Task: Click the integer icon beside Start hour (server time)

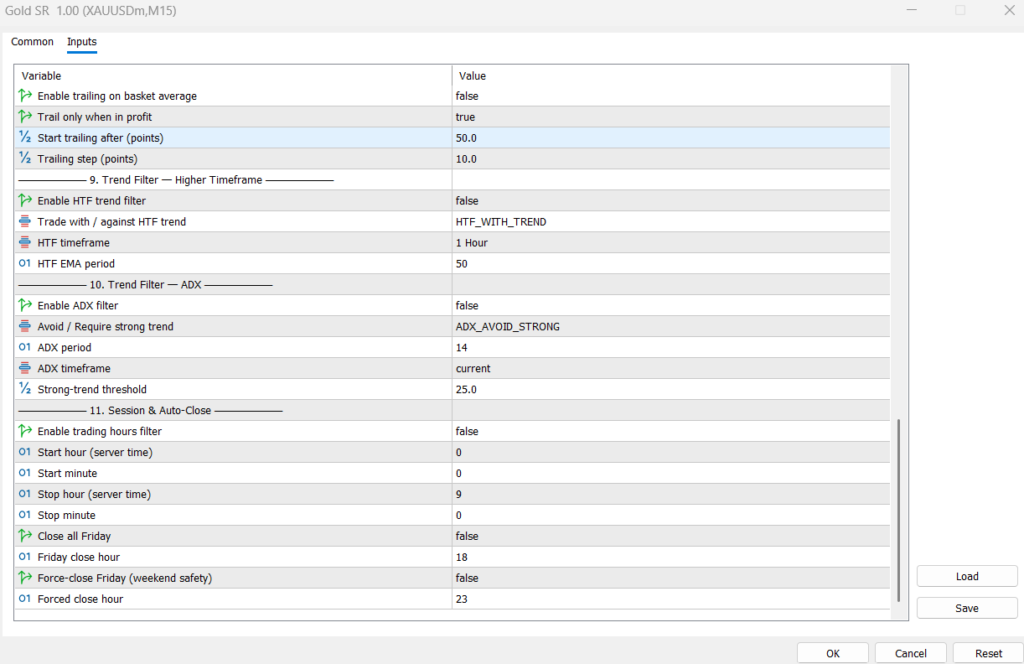Action: (x=25, y=452)
